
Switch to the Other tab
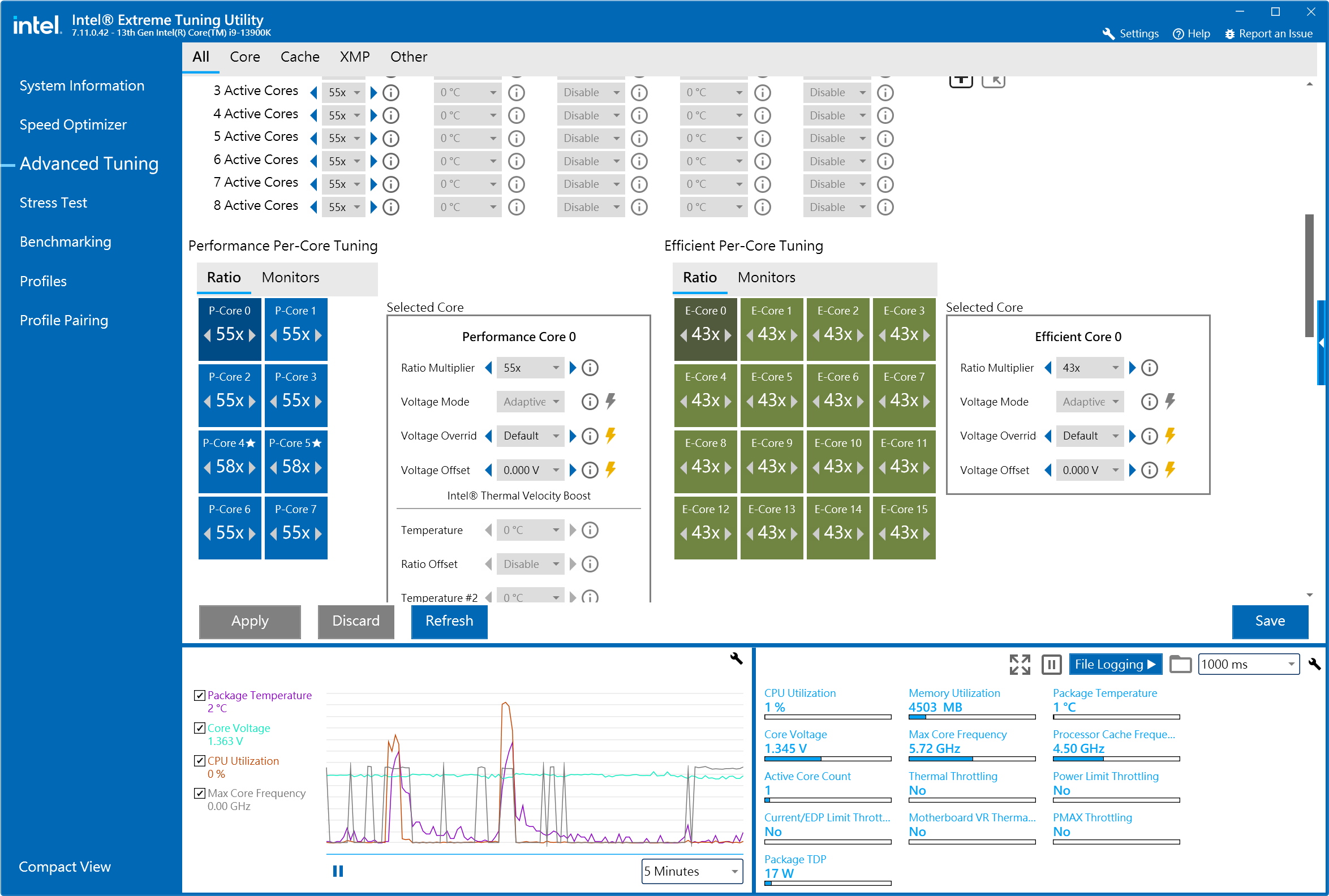click(408, 57)
